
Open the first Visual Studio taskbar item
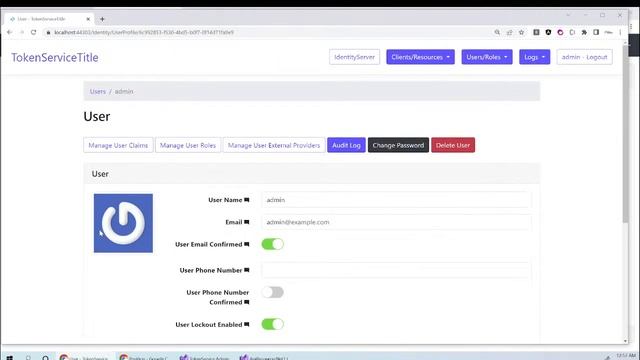click(204, 358)
